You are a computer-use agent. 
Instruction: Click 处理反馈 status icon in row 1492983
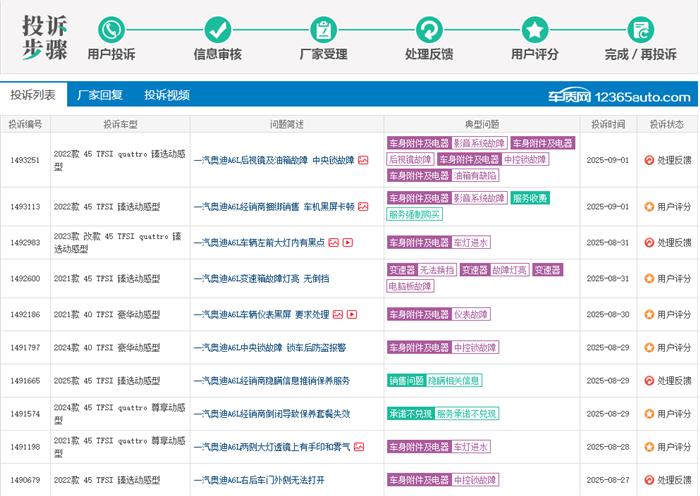pos(649,242)
